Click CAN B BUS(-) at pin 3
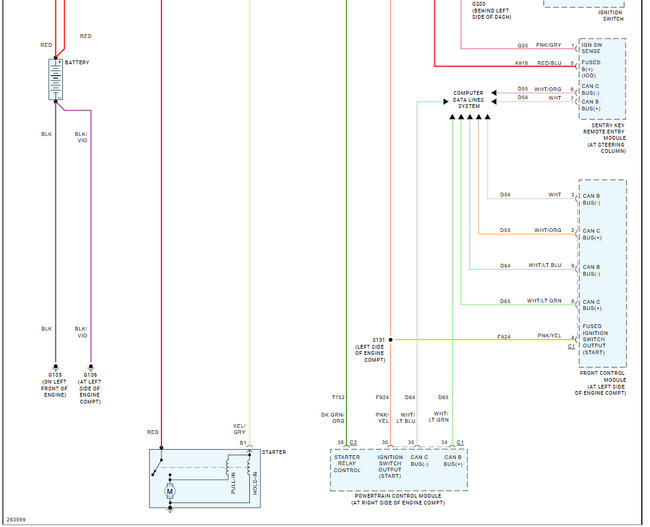Viewport: 650px width, 527px height. 591,199
